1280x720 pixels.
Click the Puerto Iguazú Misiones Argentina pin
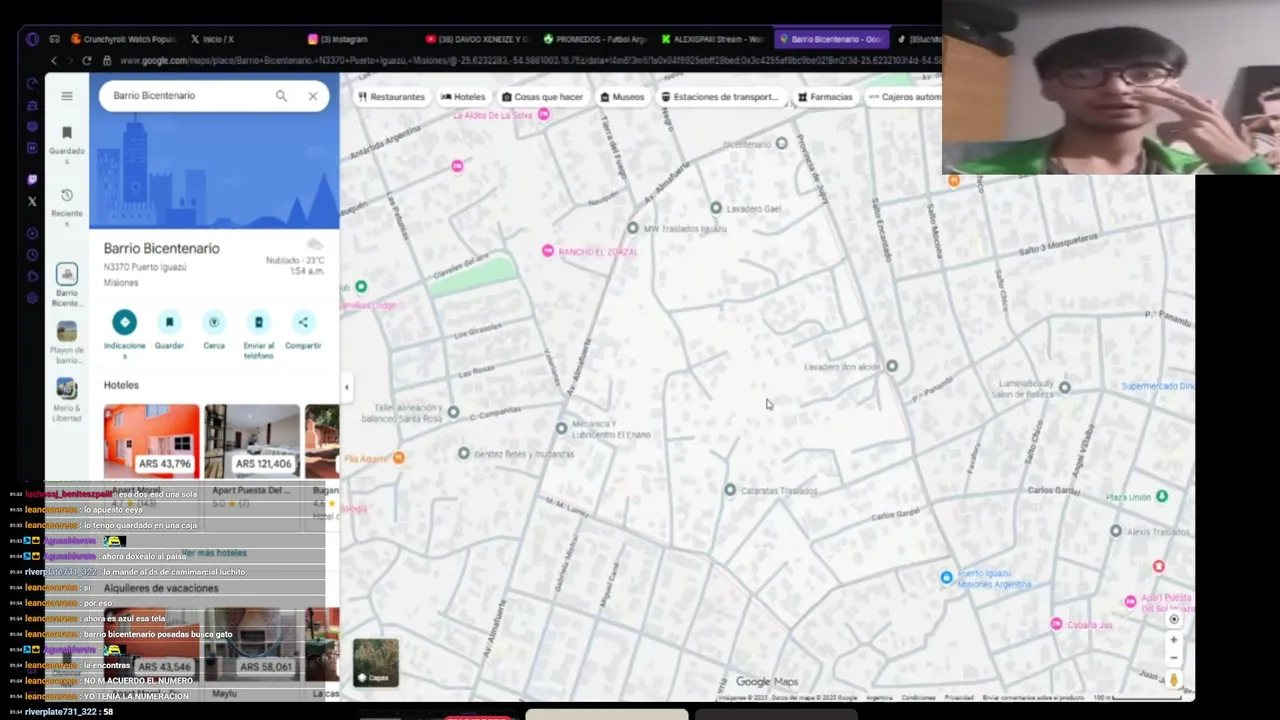click(x=946, y=577)
